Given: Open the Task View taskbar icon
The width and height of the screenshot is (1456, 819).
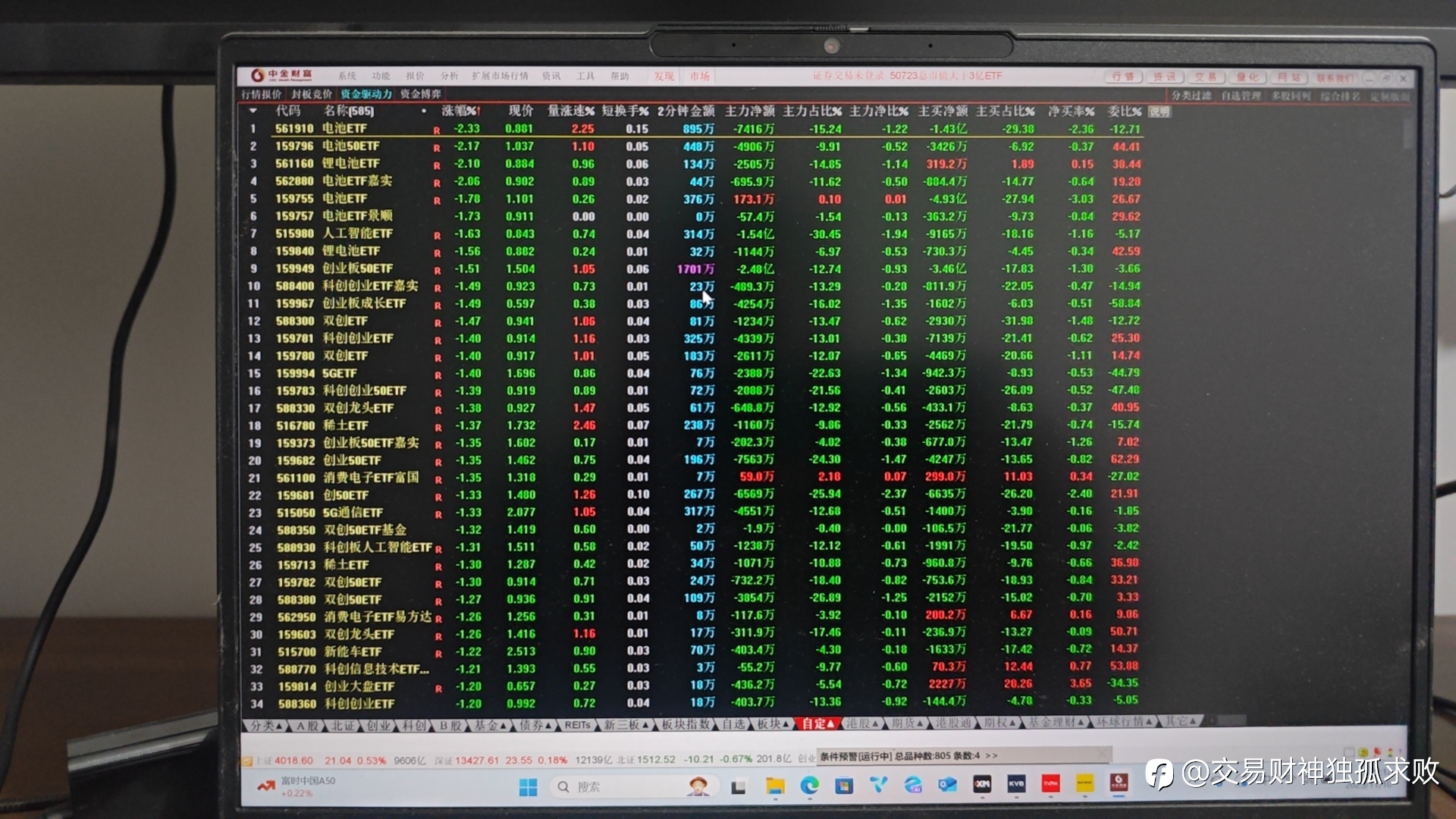Looking at the screenshot, I should [x=739, y=786].
